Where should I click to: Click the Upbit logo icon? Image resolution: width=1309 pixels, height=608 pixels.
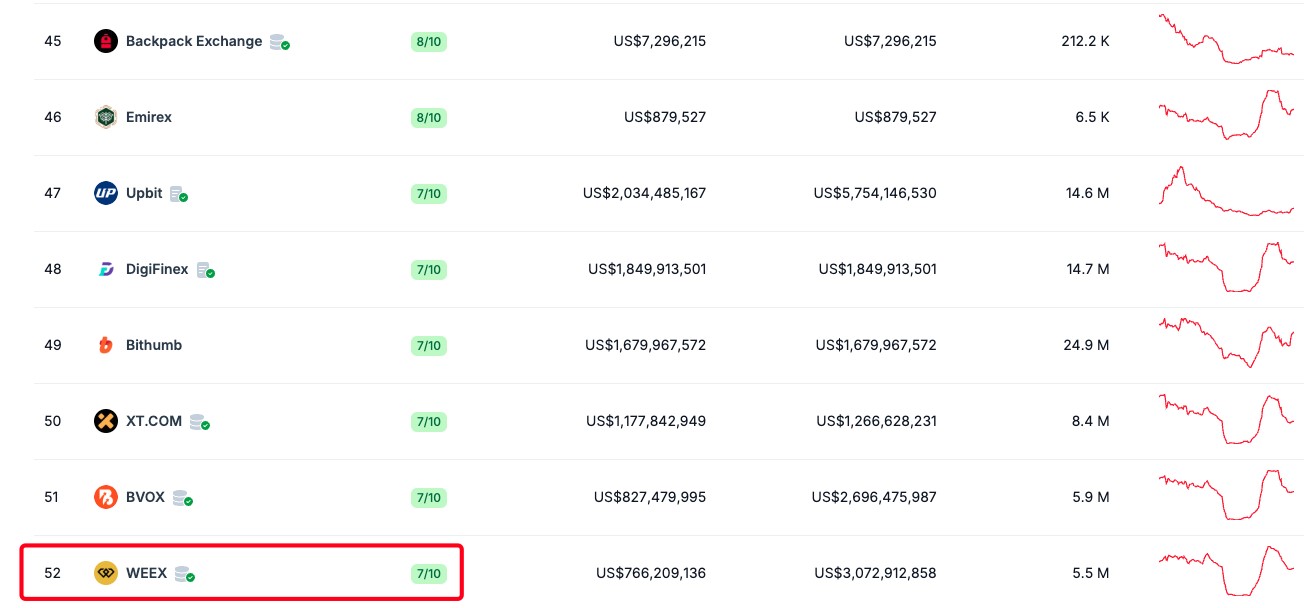pyautogui.click(x=106, y=193)
